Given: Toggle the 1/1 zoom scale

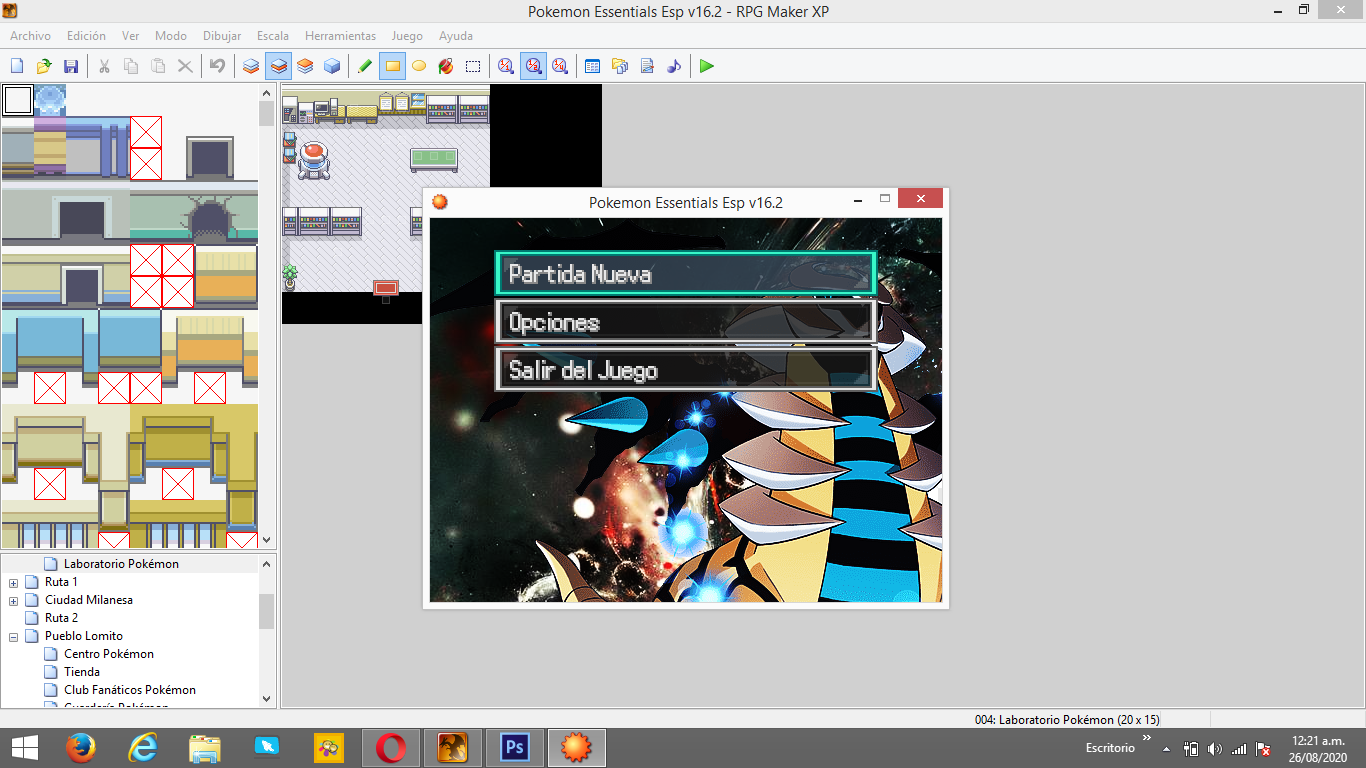Looking at the screenshot, I should click(x=506, y=66).
